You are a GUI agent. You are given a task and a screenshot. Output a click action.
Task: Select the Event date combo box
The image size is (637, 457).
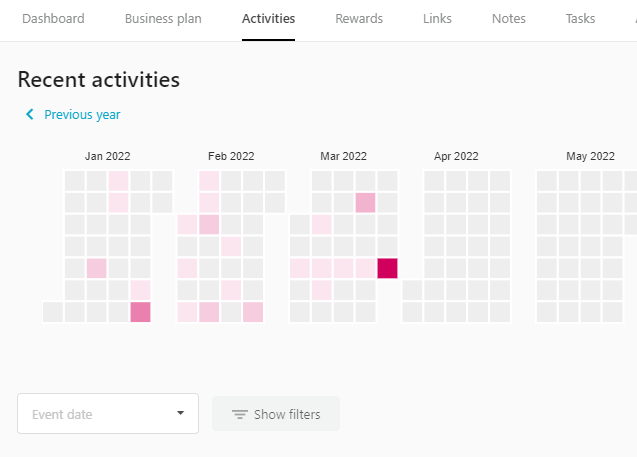click(100, 414)
